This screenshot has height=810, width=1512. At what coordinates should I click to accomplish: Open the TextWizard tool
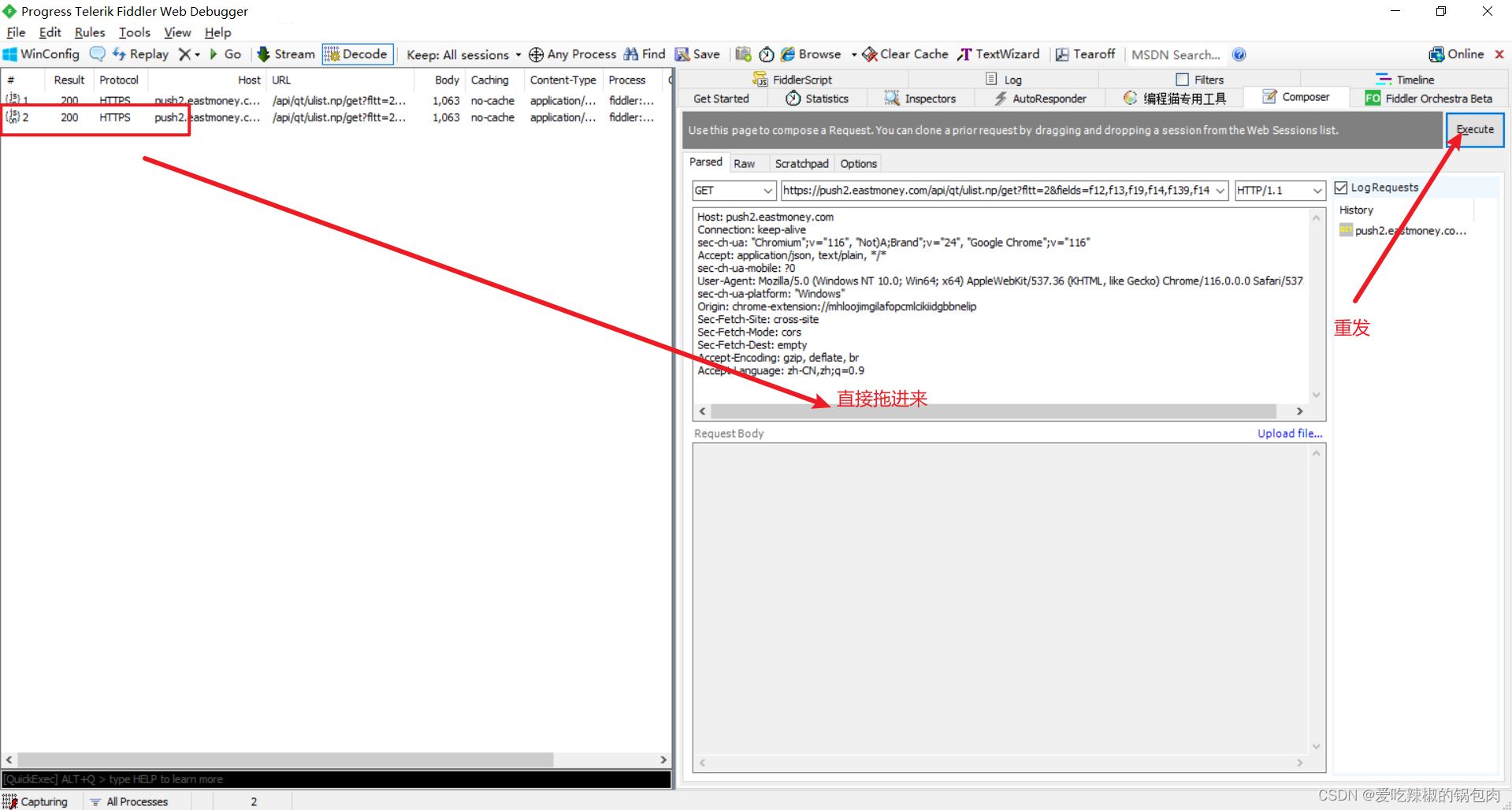coord(998,54)
